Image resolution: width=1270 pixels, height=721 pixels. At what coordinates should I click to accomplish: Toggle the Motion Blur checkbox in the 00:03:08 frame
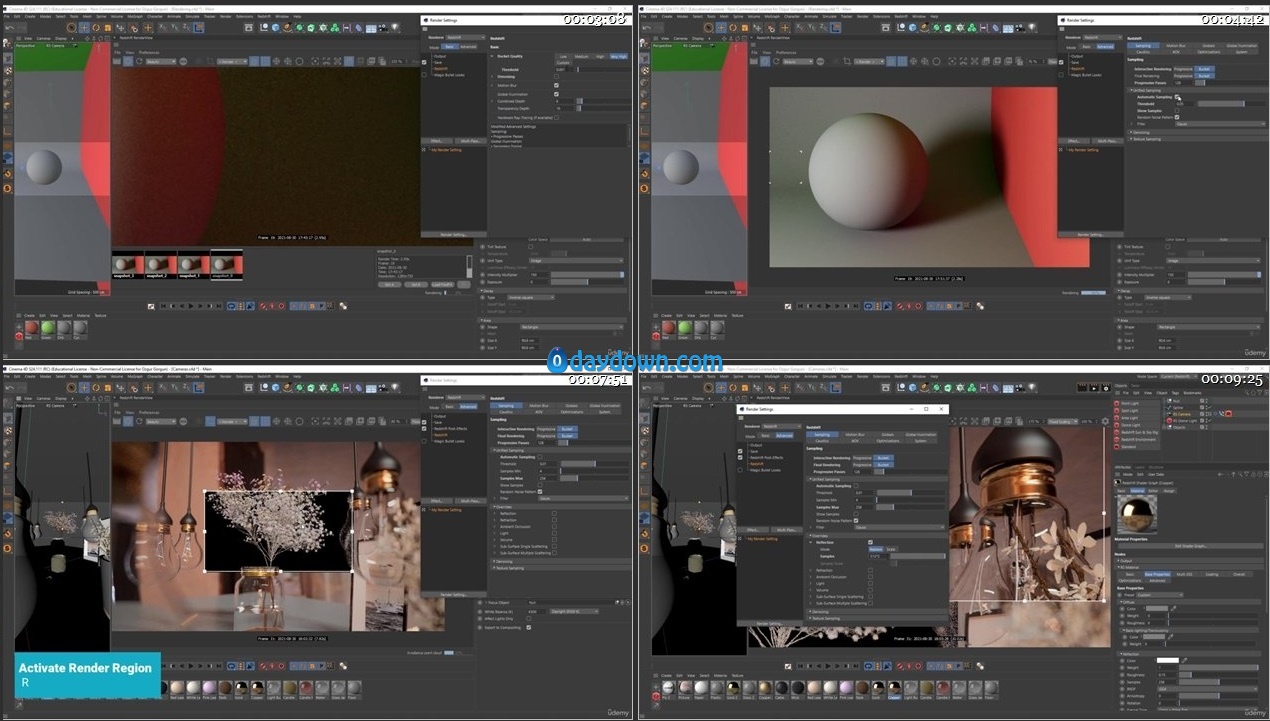(556, 86)
